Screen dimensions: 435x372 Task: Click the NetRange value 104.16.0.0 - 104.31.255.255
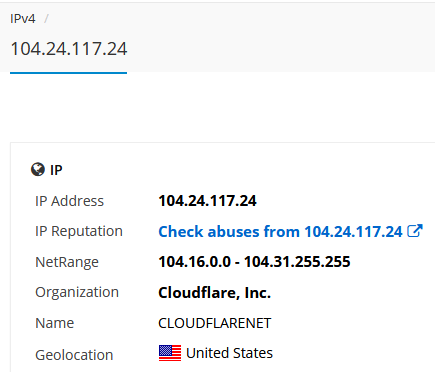(254, 262)
